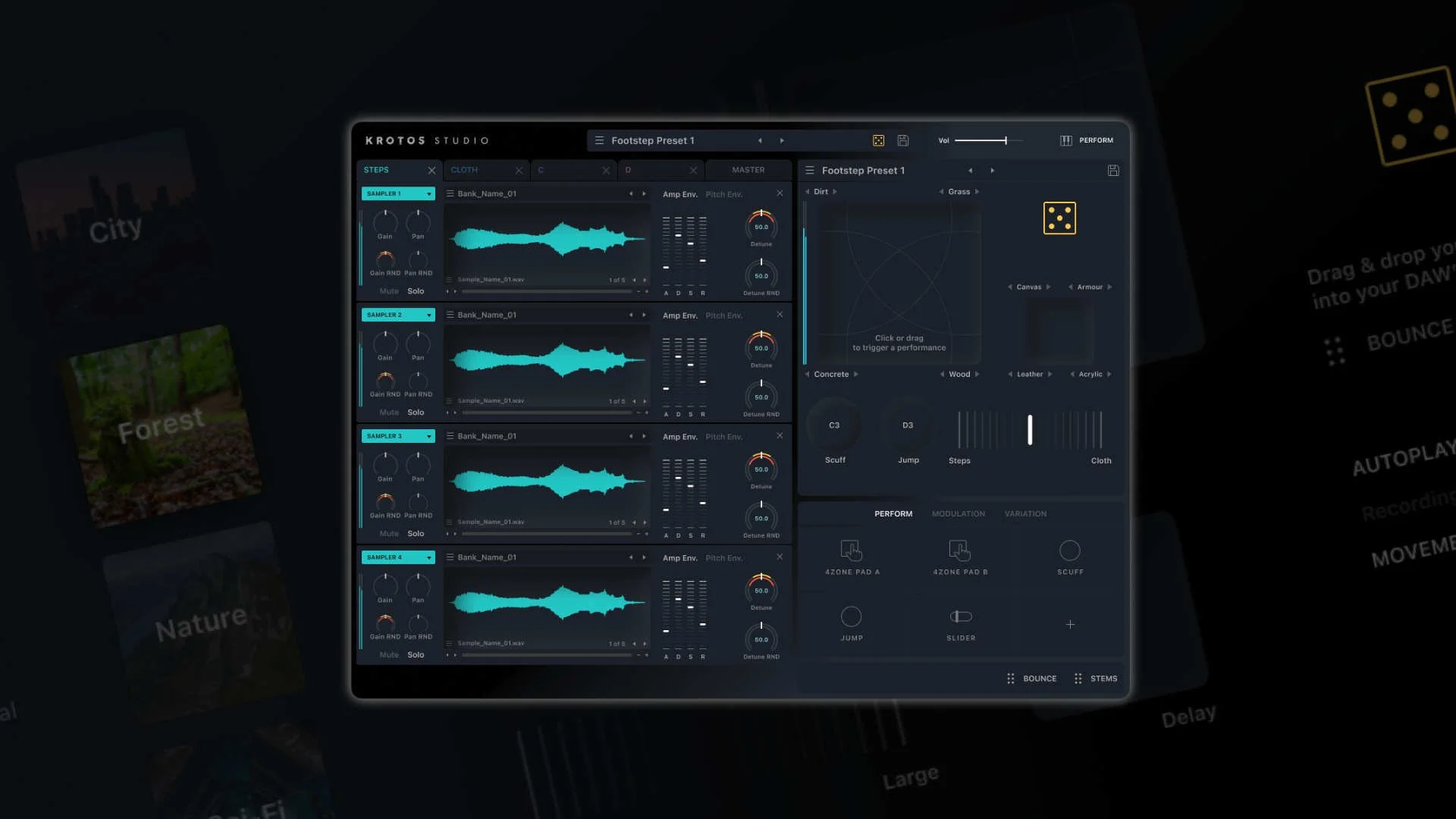Solo Sampler 1
The height and width of the screenshot is (819, 1456).
tap(416, 291)
